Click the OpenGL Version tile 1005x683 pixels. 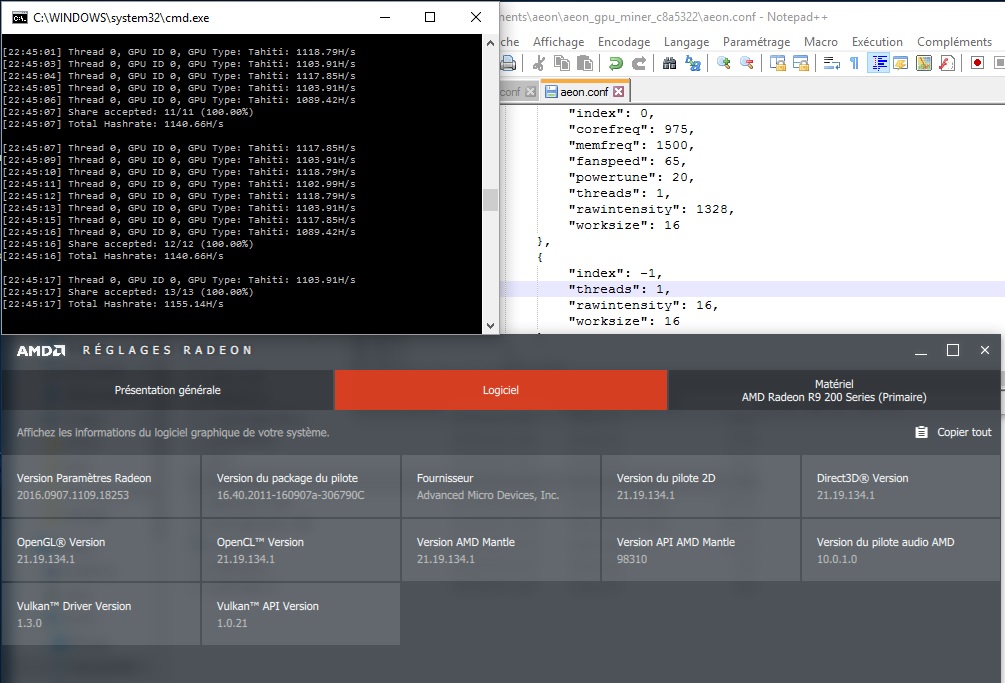[x=101, y=550]
